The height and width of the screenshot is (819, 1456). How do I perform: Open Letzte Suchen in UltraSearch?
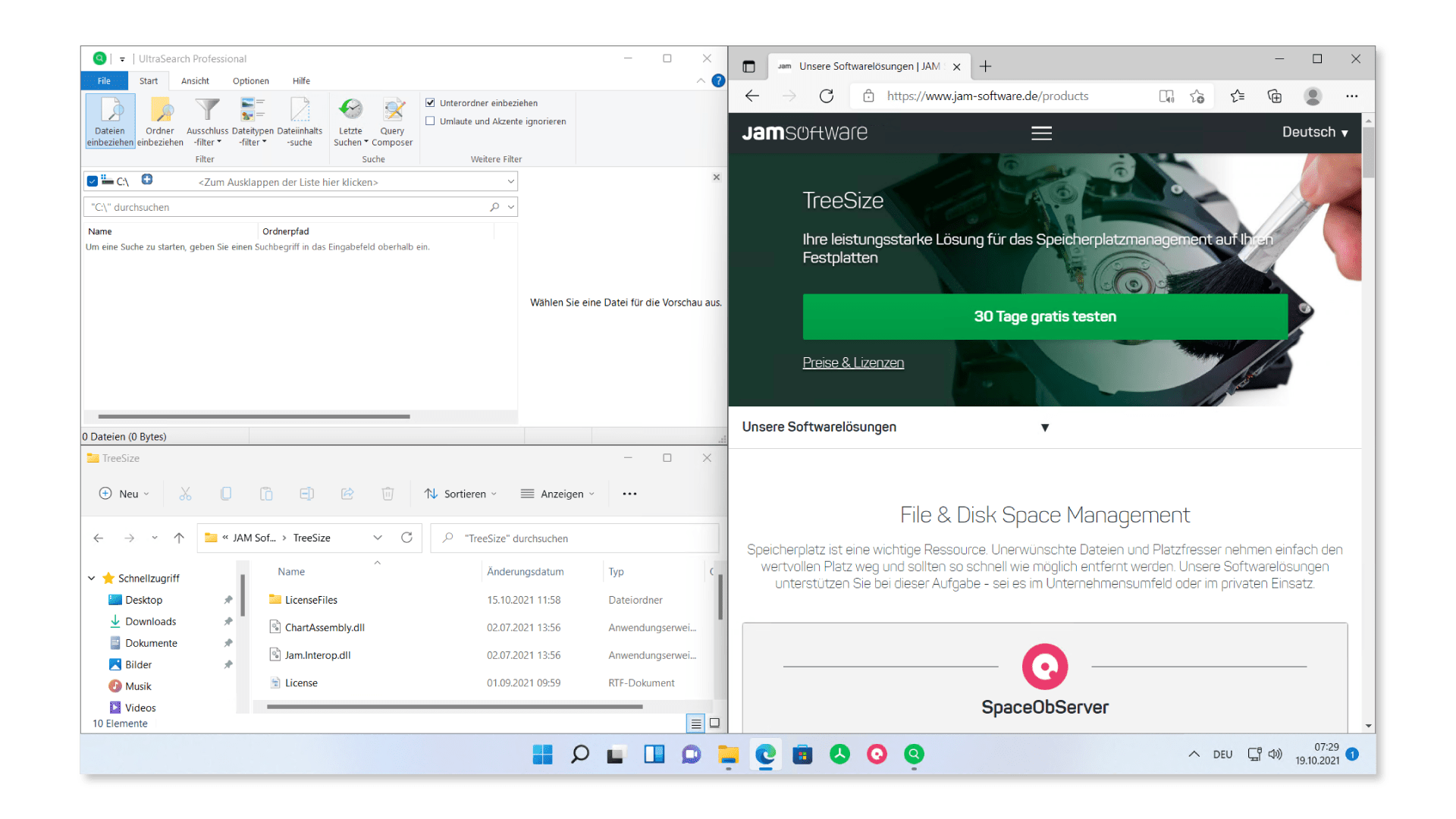point(350,121)
